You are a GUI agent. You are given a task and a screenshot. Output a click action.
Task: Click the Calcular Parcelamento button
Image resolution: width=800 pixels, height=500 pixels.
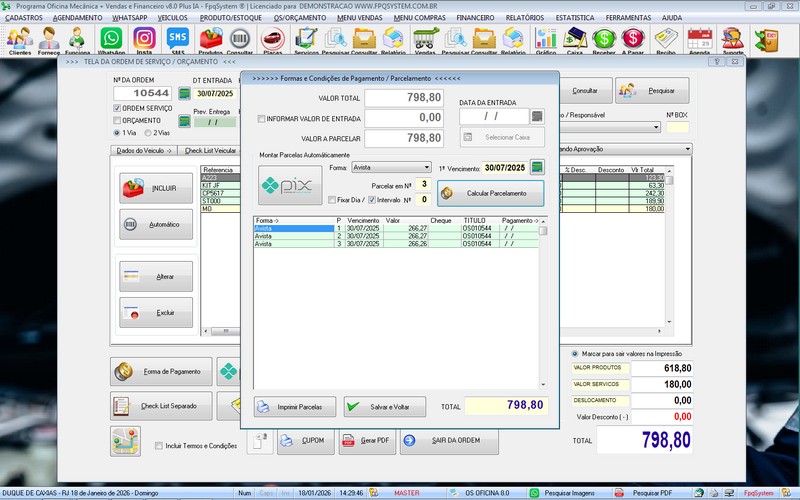491,192
